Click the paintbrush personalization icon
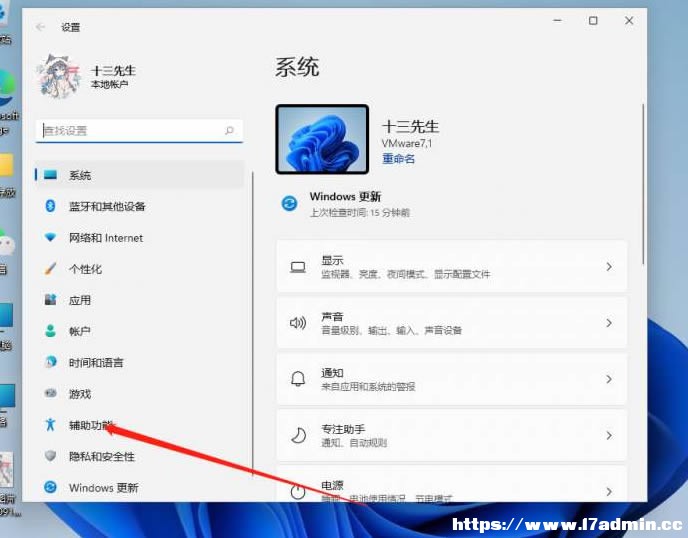The height and width of the screenshot is (538, 688). 50,269
